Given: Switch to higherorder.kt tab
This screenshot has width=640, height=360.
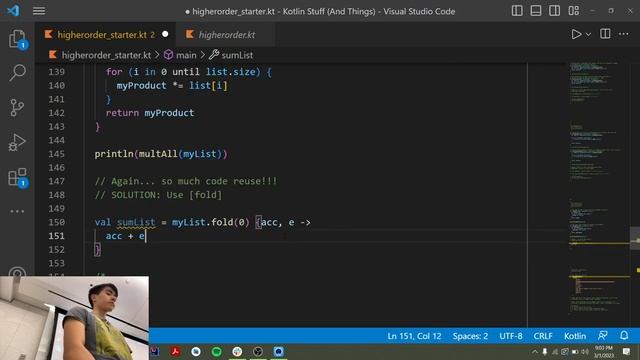Looking at the screenshot, I should (227, 35).
